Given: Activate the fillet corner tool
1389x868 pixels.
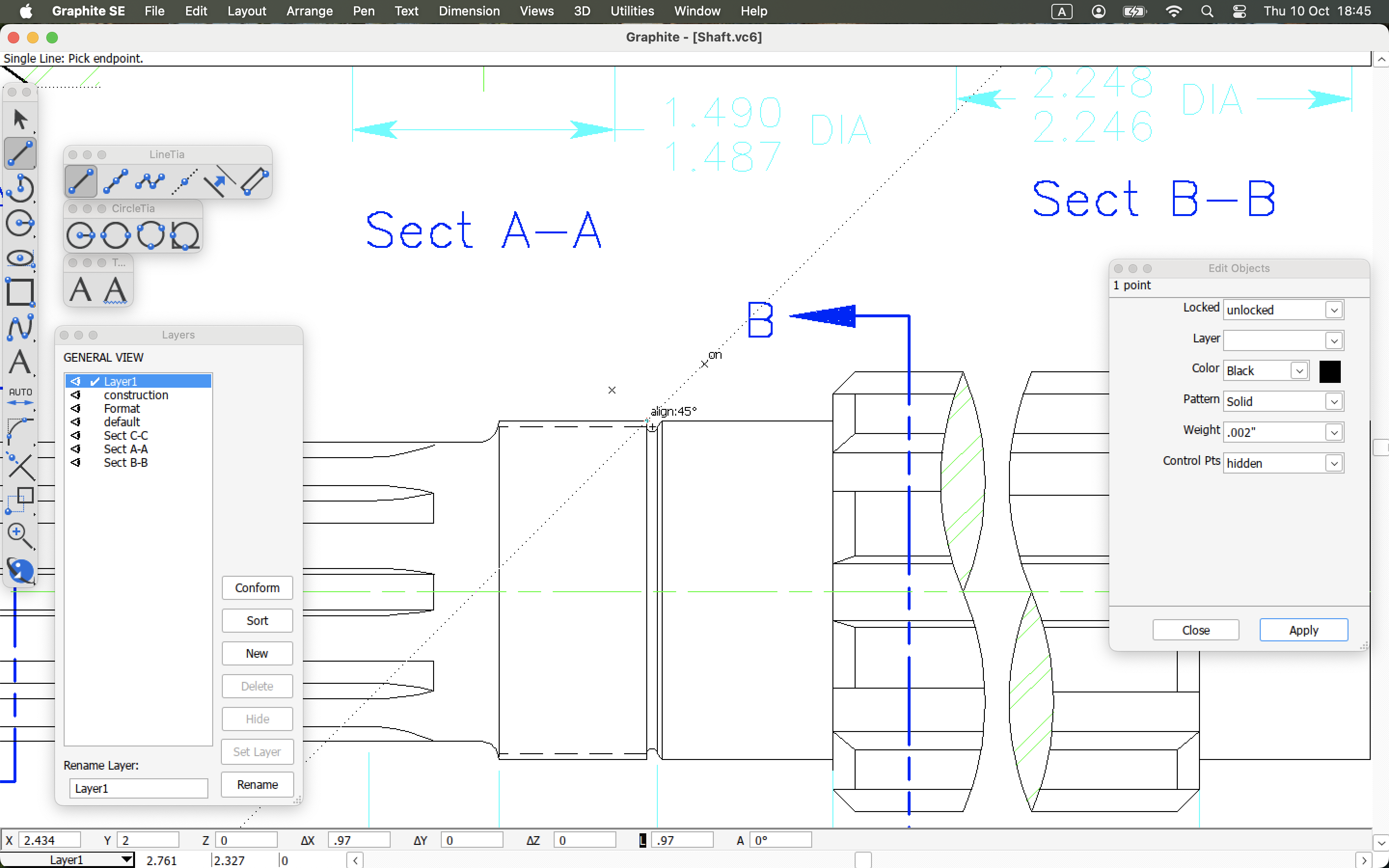Looking at the screenshot, I should click(x=20, y=431).
